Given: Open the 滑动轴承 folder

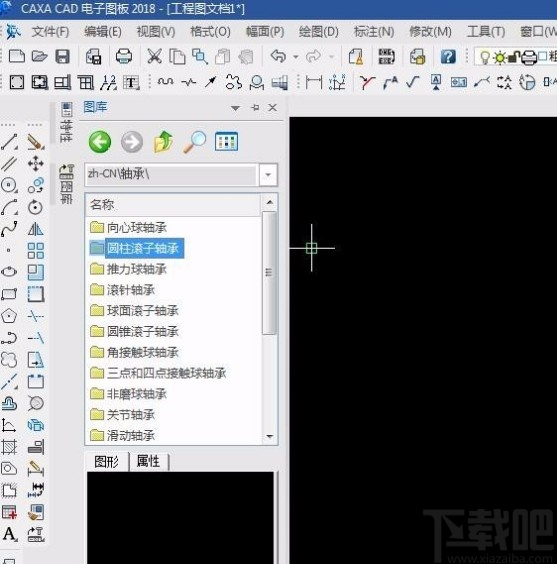Looking at the screenshot, I should click(122, 436).
